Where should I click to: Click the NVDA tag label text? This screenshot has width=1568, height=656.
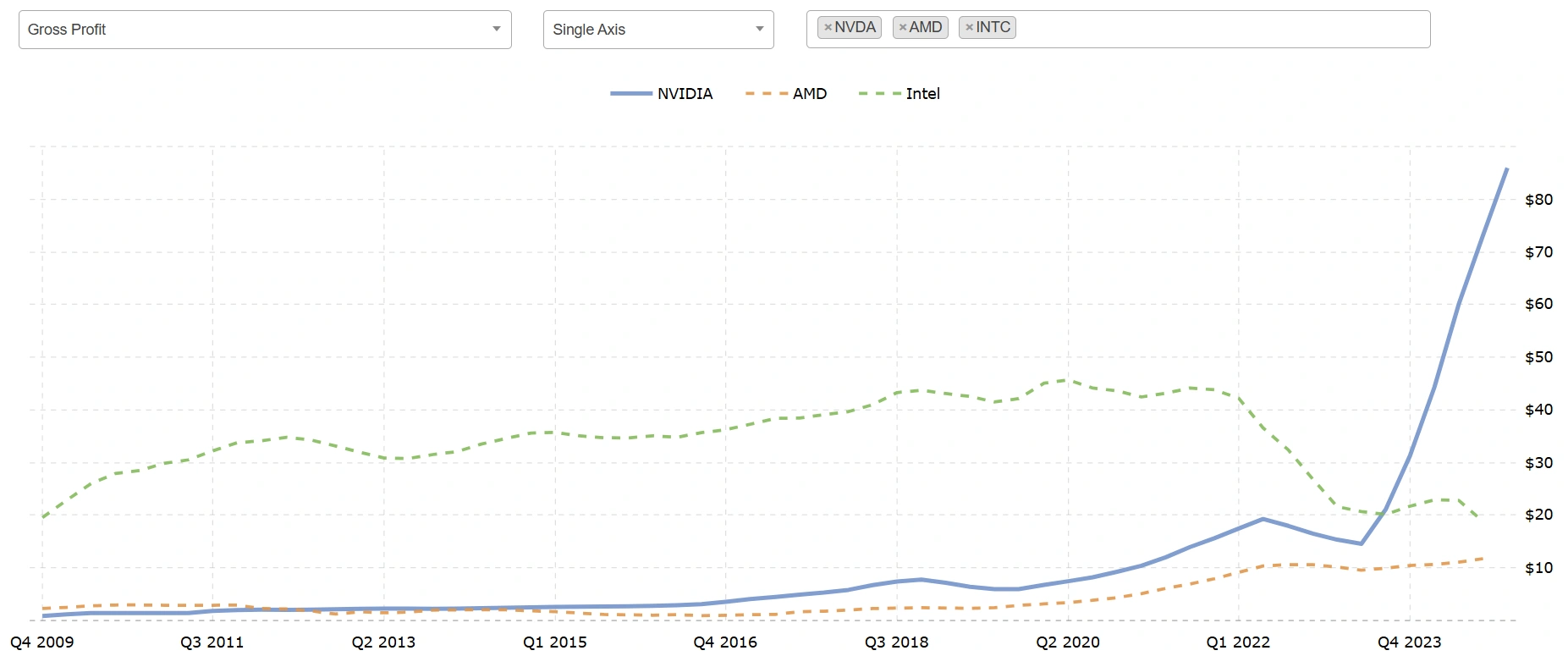(856, 28)
